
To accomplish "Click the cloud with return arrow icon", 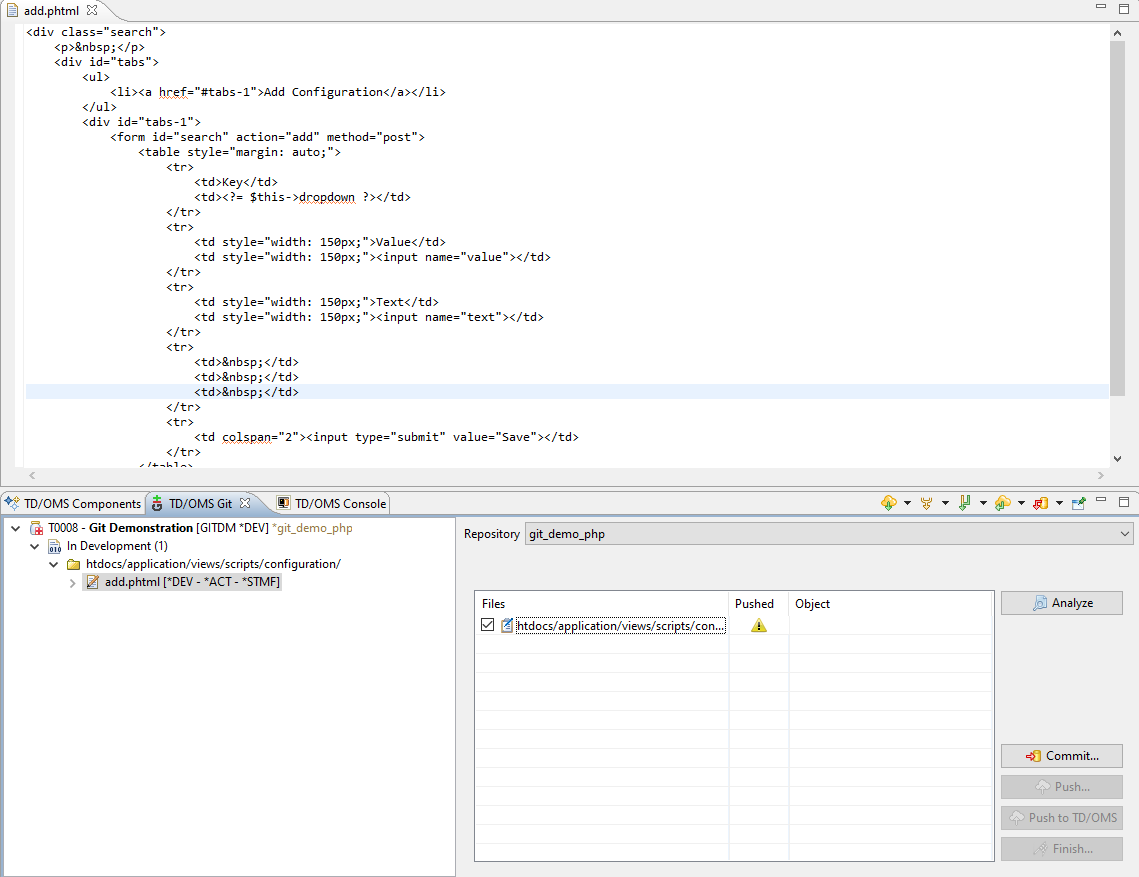I will (x=1002, y=503).
